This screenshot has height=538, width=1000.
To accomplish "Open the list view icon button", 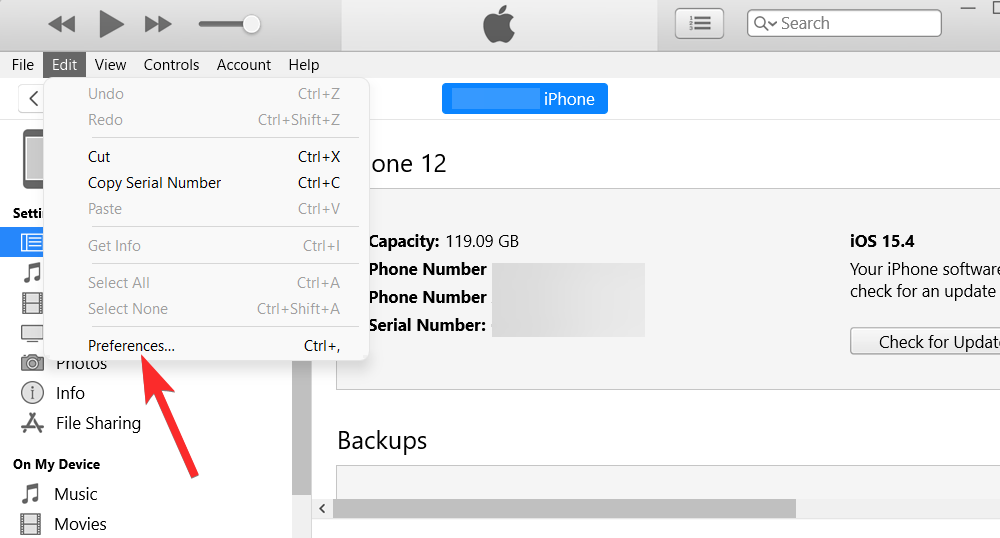I will [700, 23].
